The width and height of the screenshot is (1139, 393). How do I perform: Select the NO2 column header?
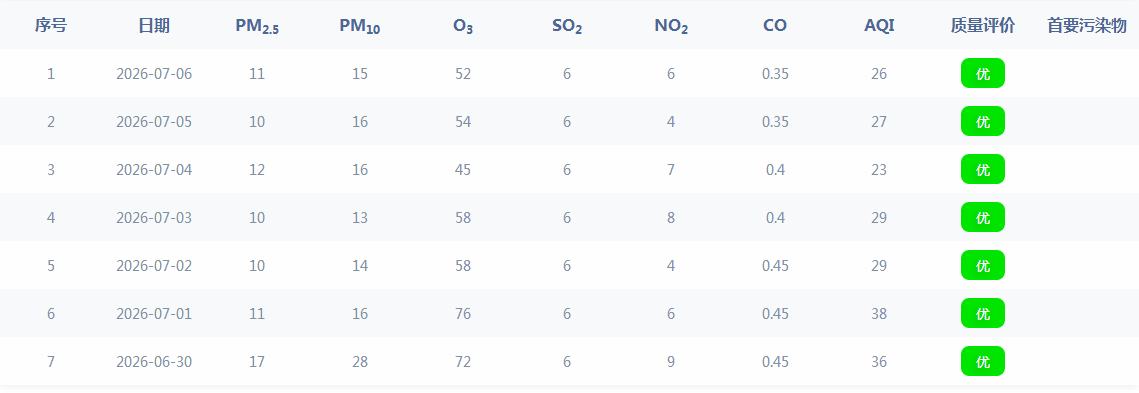click(x=670, y=27)
